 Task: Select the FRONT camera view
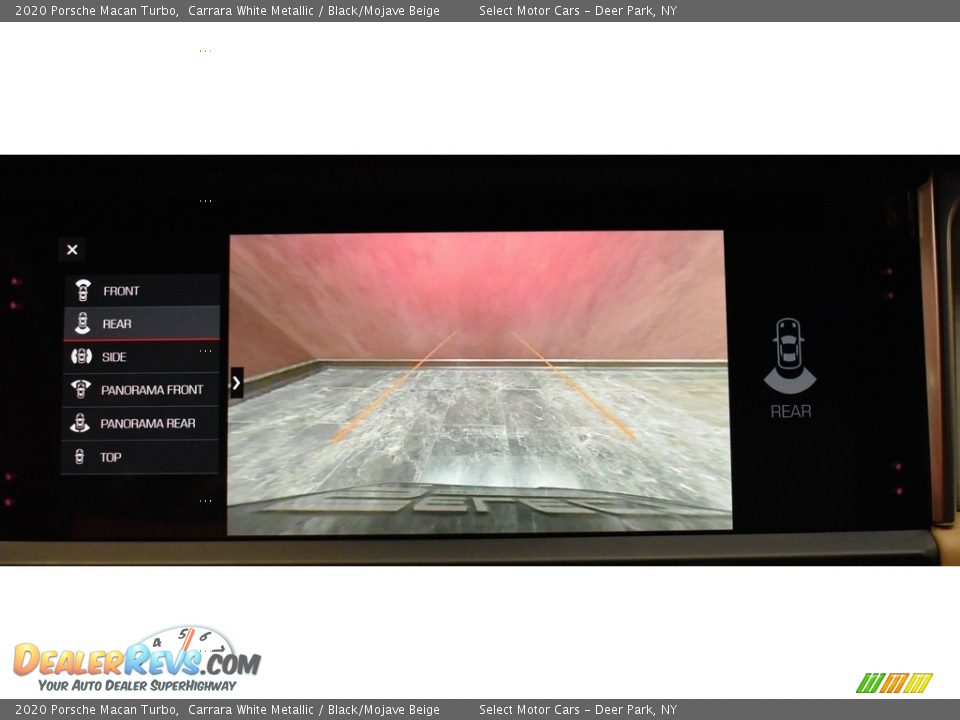141,290
